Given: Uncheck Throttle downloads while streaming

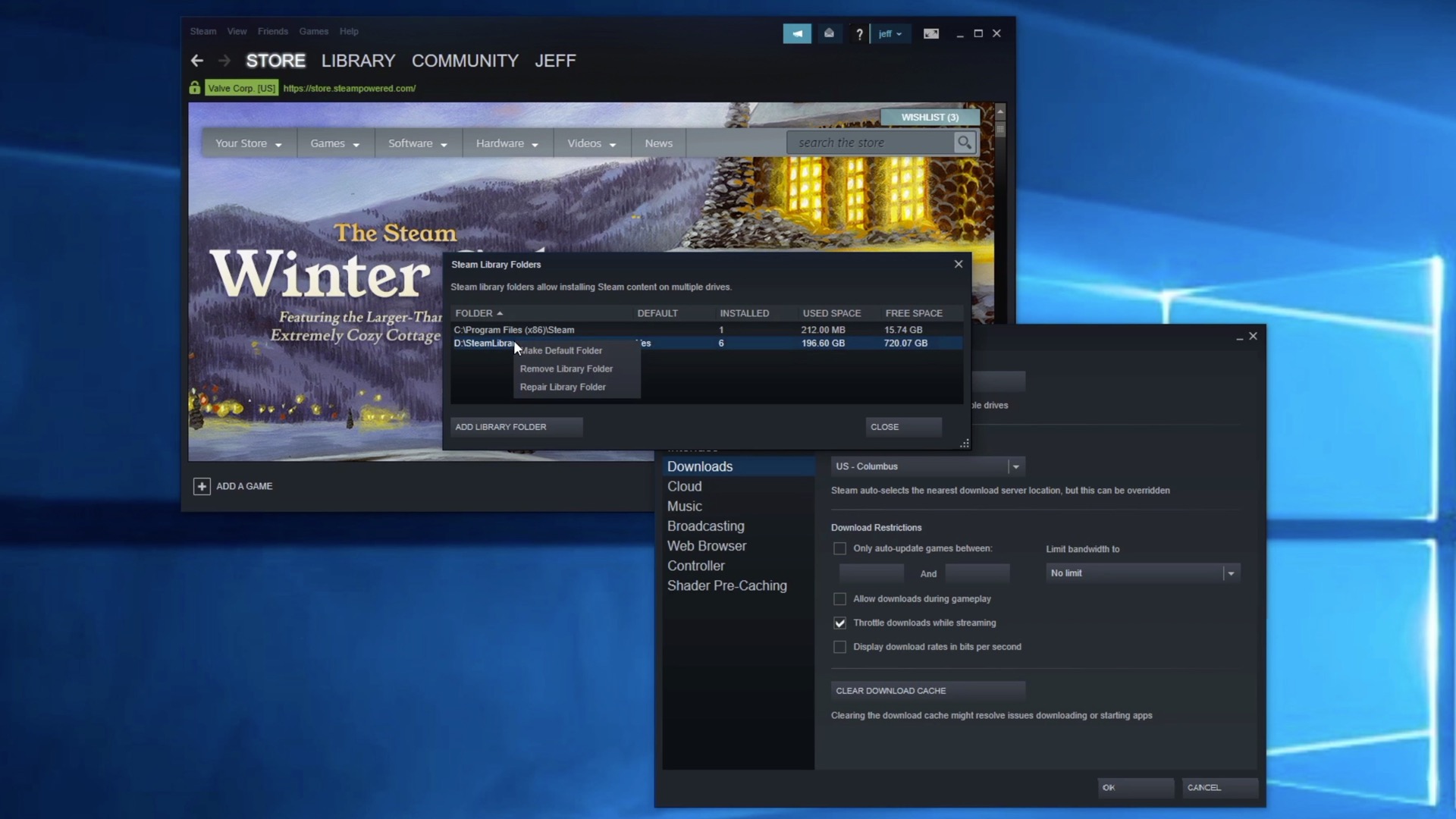Looking at the screenshot, I should [x=839, y=623].
